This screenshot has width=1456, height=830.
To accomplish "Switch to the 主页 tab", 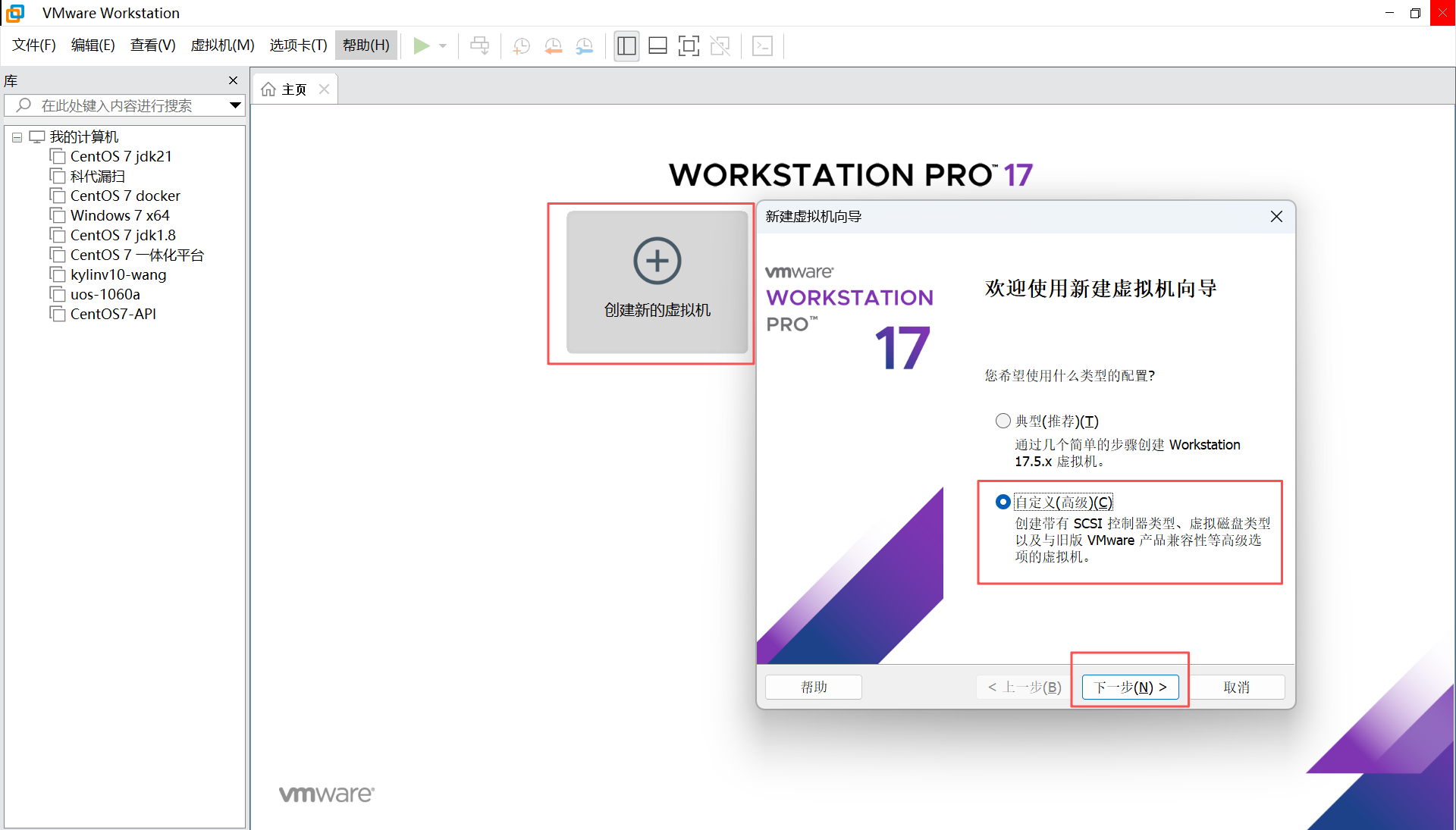I will 294,89.
